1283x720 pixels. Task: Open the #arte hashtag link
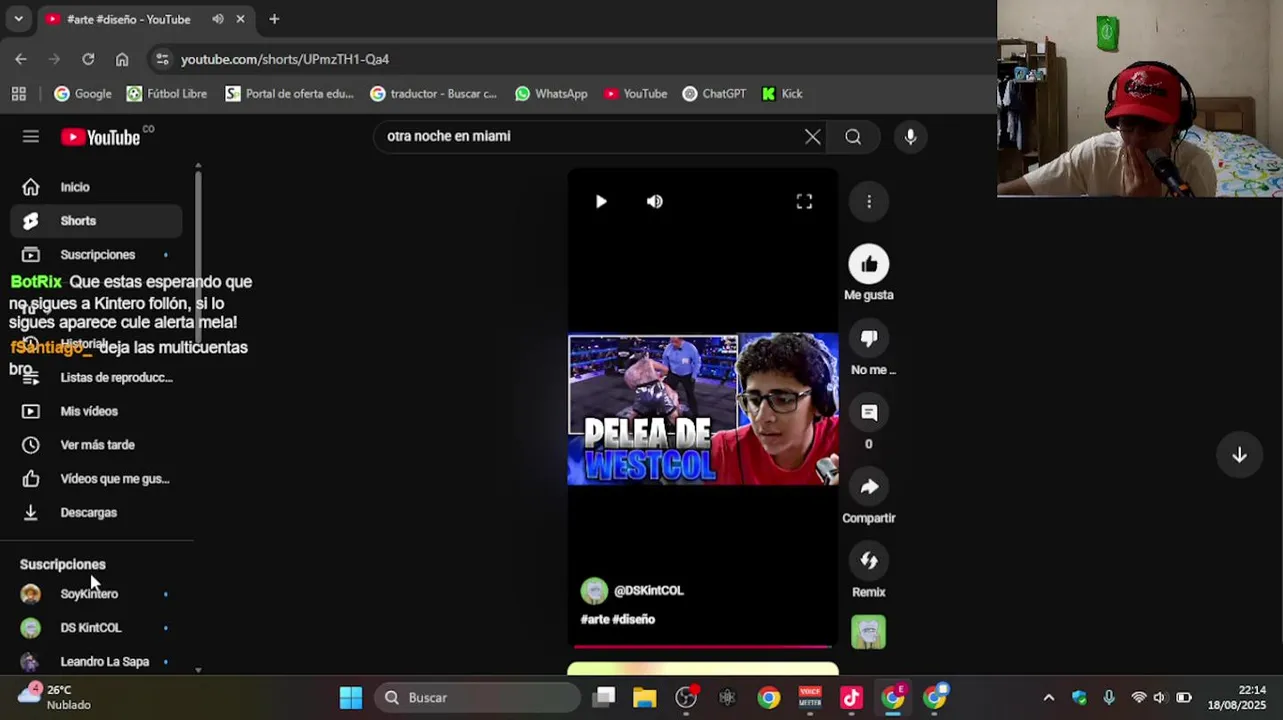[x=592, y=619]
